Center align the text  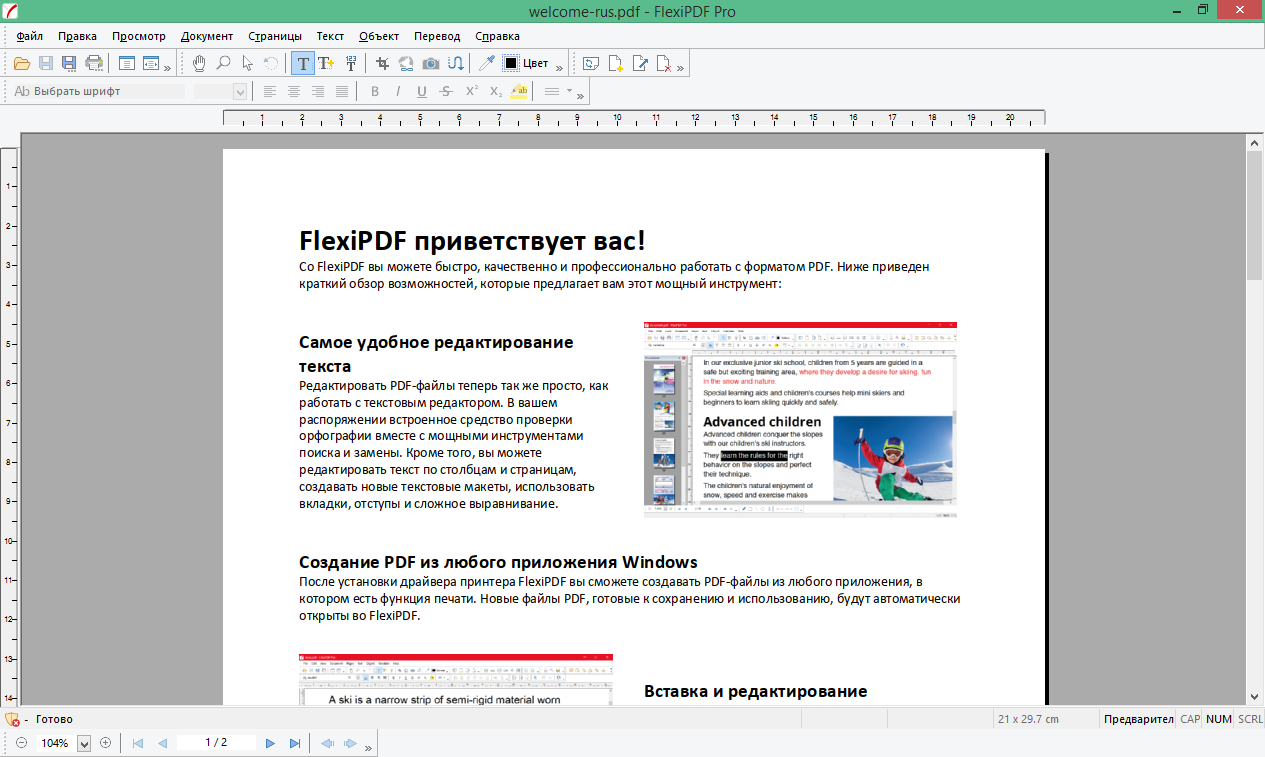tap(294, 91)
